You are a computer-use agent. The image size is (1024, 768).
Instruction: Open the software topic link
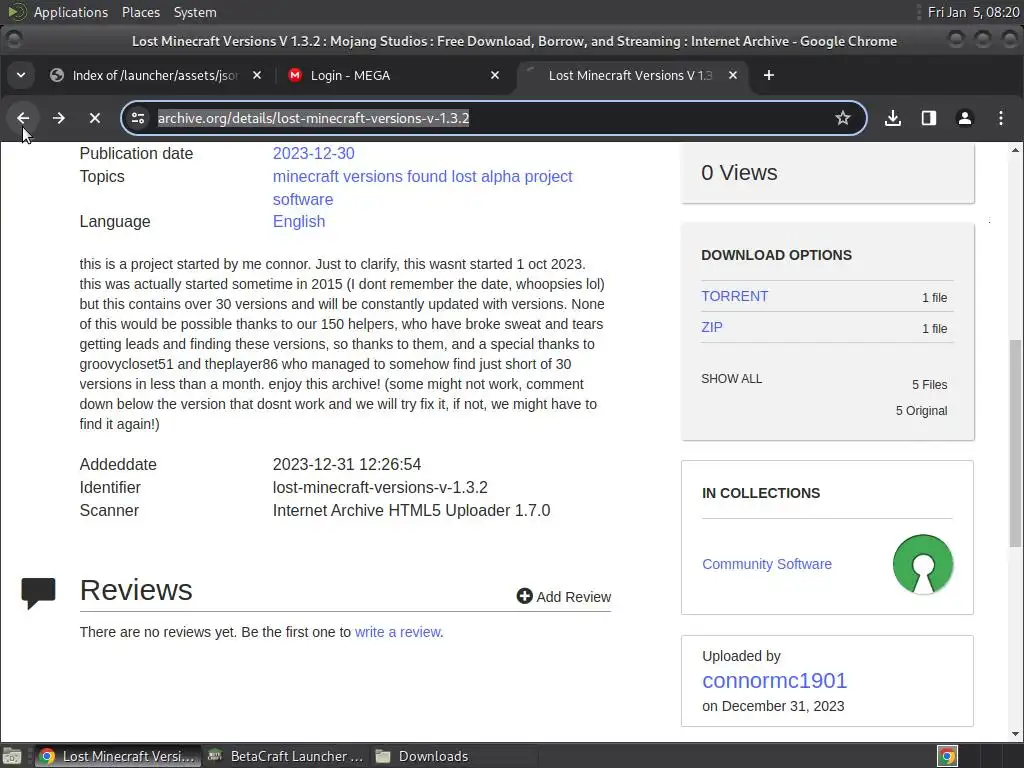point(303,199)
